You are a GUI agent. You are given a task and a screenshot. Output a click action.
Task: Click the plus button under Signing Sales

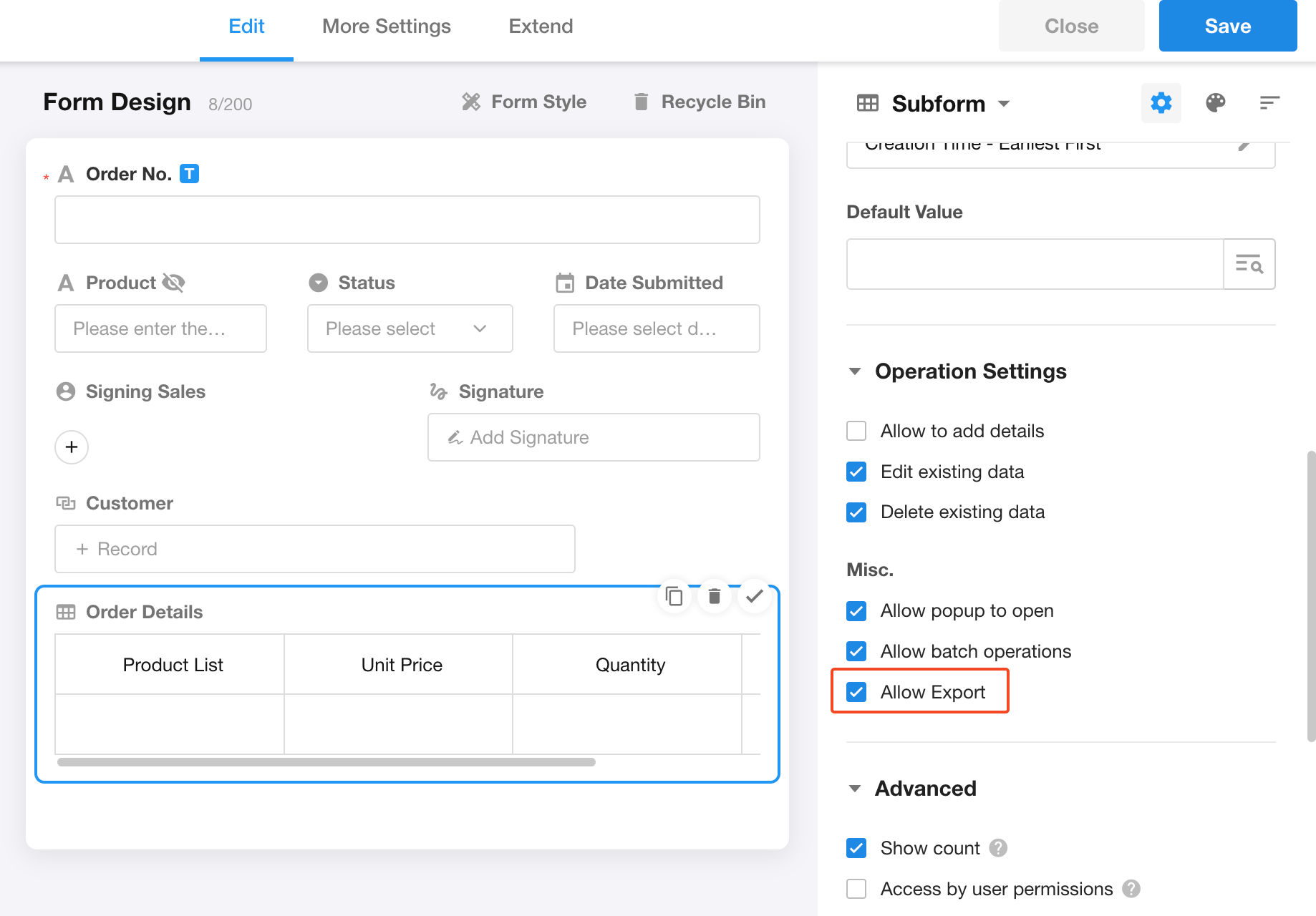tap(72, 447)
